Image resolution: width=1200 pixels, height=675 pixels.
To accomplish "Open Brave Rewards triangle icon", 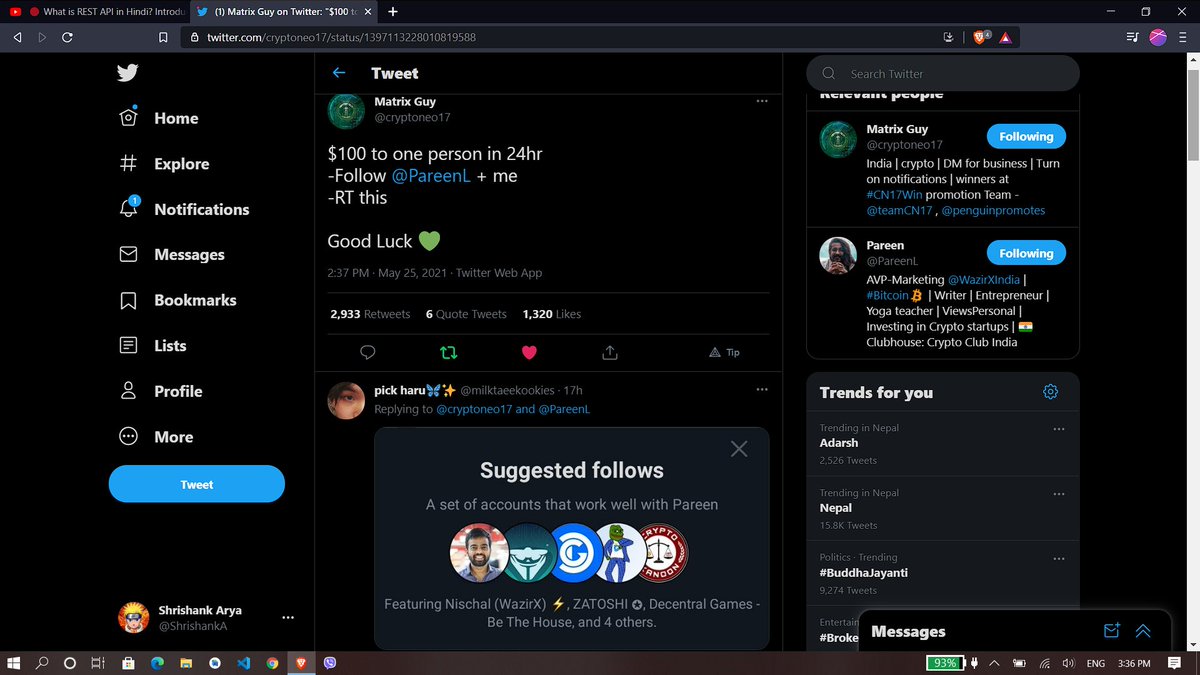I will point(1005,37).
